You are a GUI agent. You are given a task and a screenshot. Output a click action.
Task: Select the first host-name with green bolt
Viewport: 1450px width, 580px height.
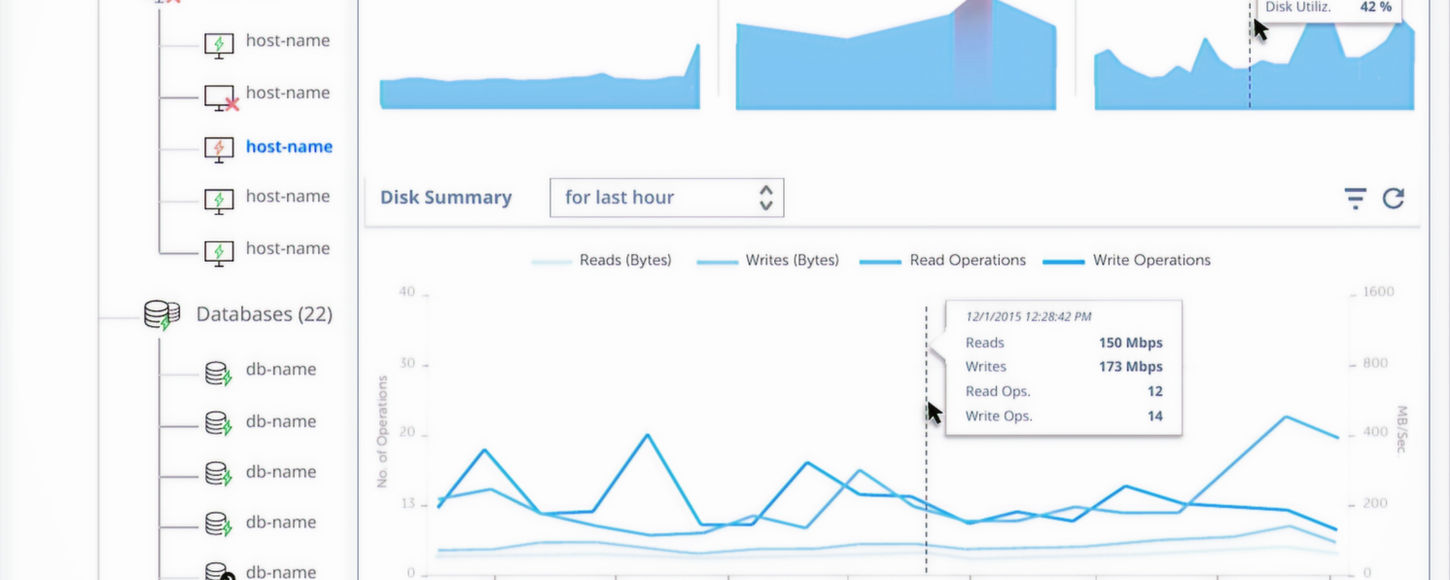click(288, 41)
